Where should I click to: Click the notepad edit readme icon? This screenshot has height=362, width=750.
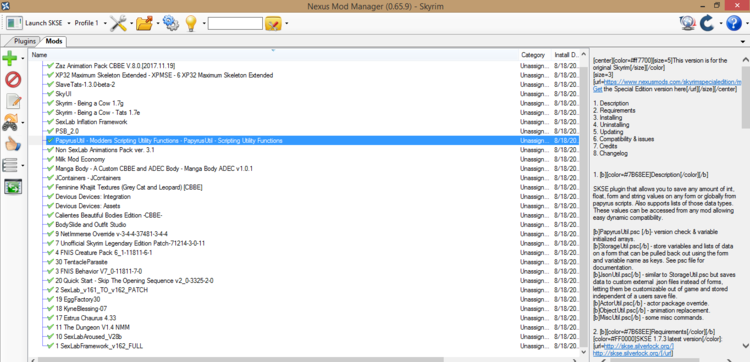click(x=13, y=101)
